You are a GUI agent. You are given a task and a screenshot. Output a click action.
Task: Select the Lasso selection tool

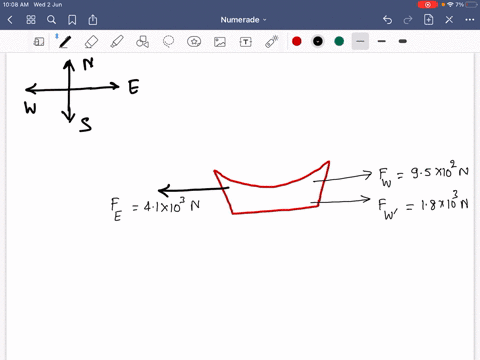tap(168, 42)
